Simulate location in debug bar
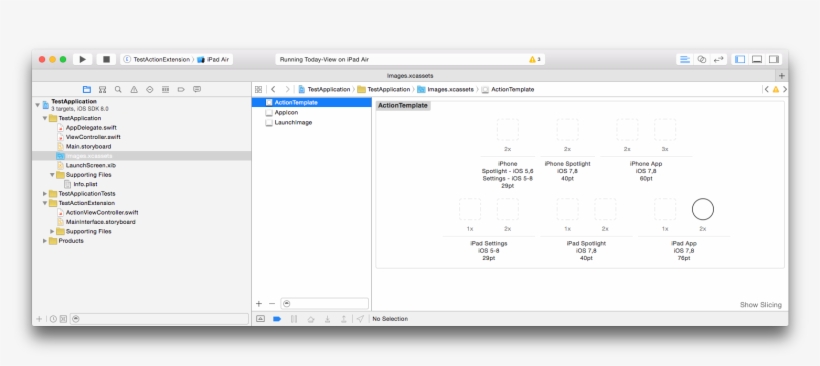This screenshot has height=366, width=820. click(360, 319)
